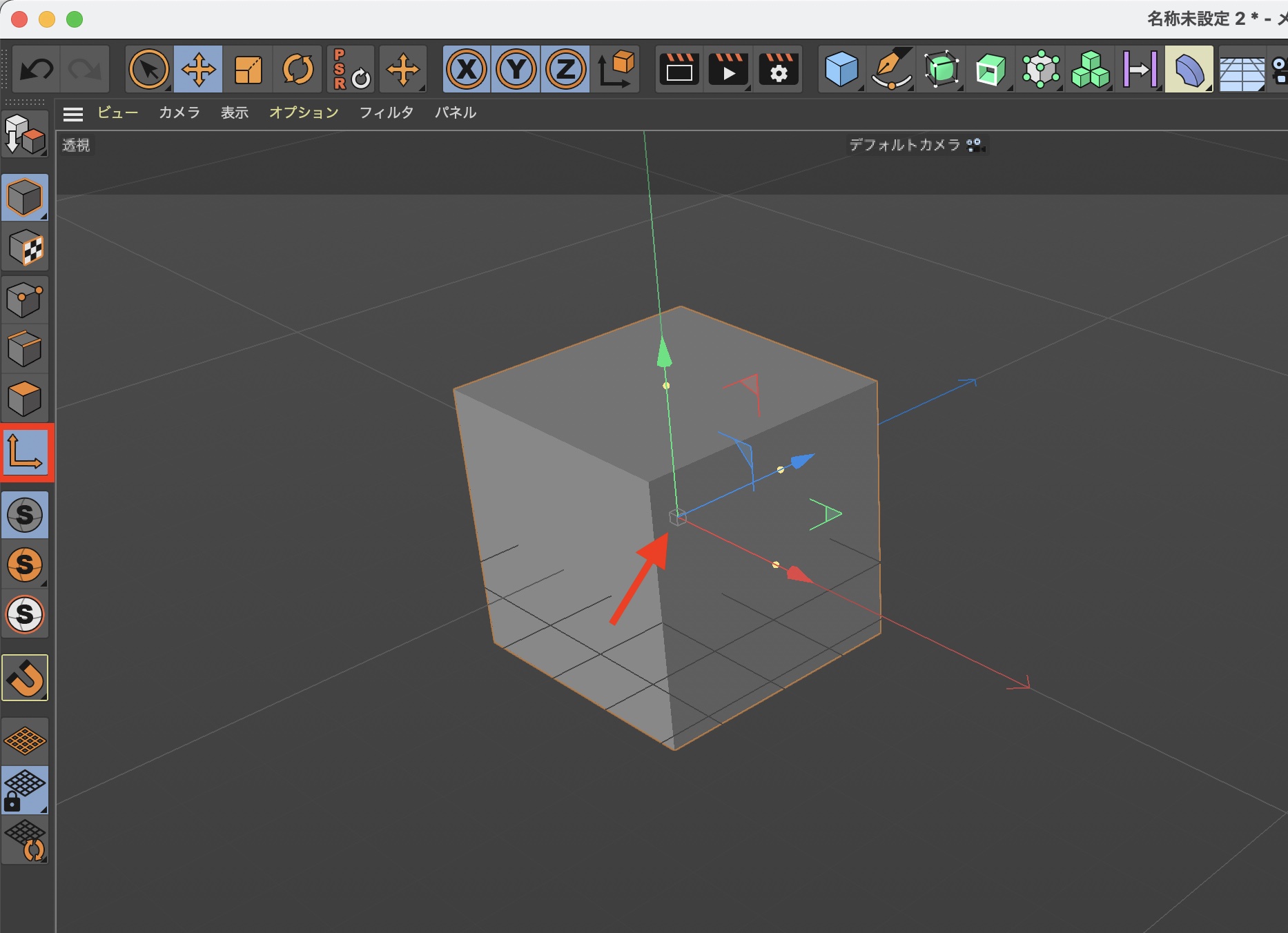This screenshot has width=1288, height=933.
Task: Expand the Spline Pen tool palette
Action: [x=891, y=70]
